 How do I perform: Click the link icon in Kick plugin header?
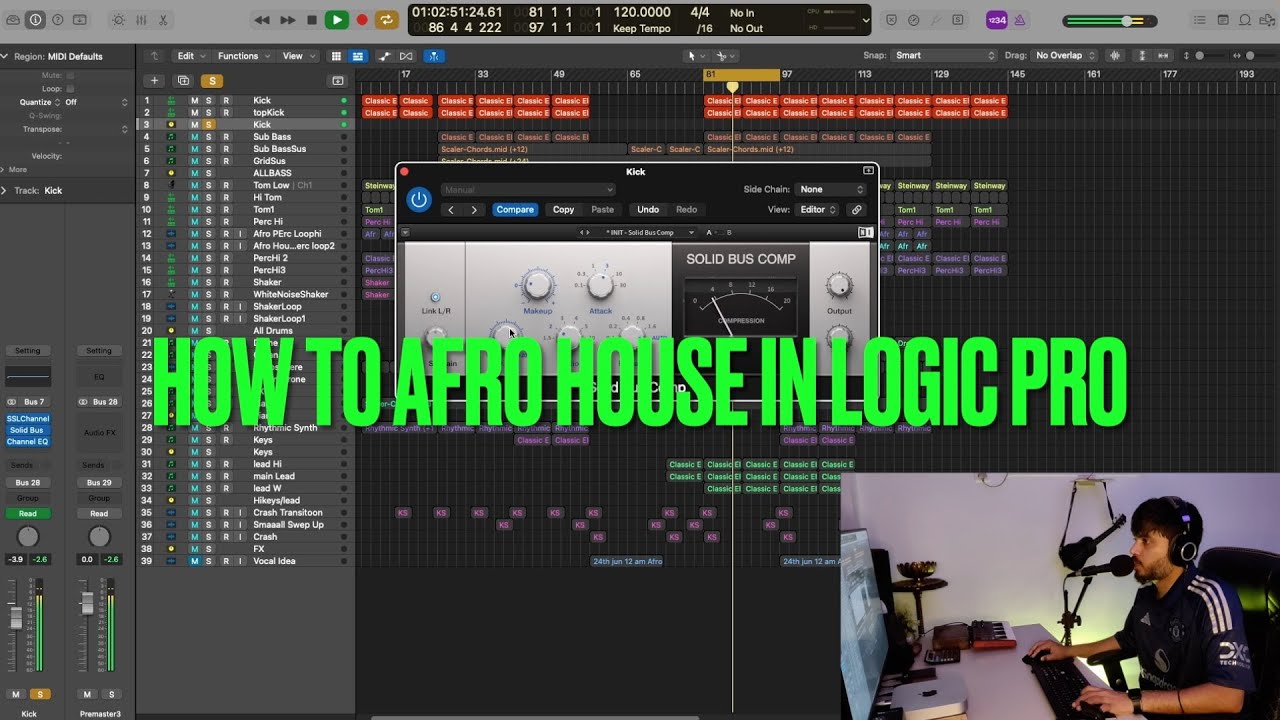(856, 210)
